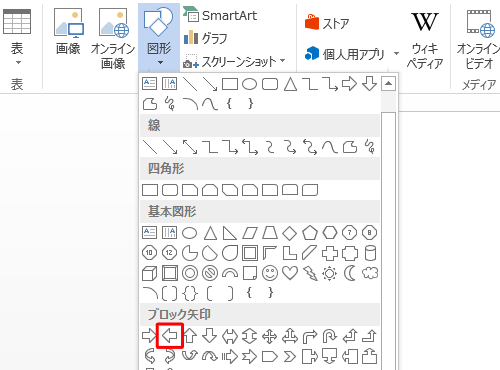Screen dimensions: 500x370
Task: Select the down block arrow in ブロック矢印
Action: coord(210,336)
